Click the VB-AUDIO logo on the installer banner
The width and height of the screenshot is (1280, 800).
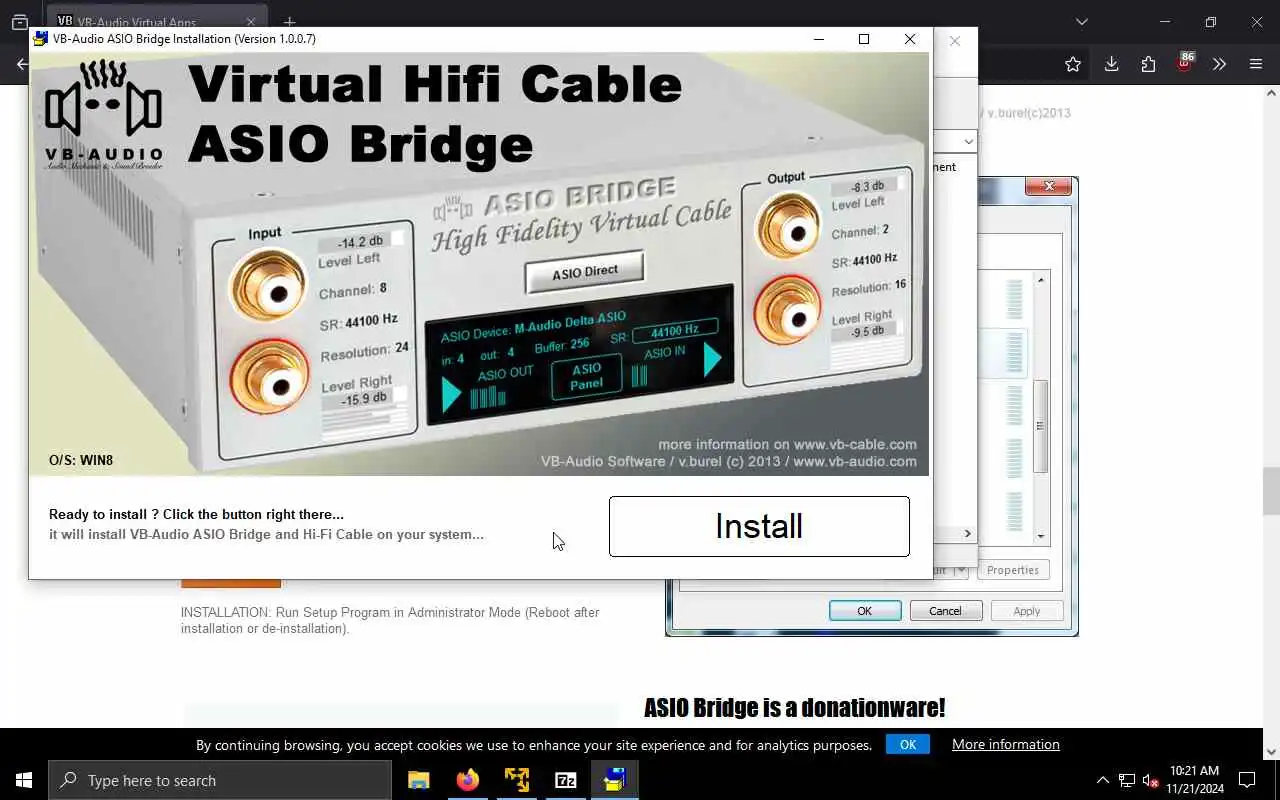pyautogui.click(x=103, y=114)
